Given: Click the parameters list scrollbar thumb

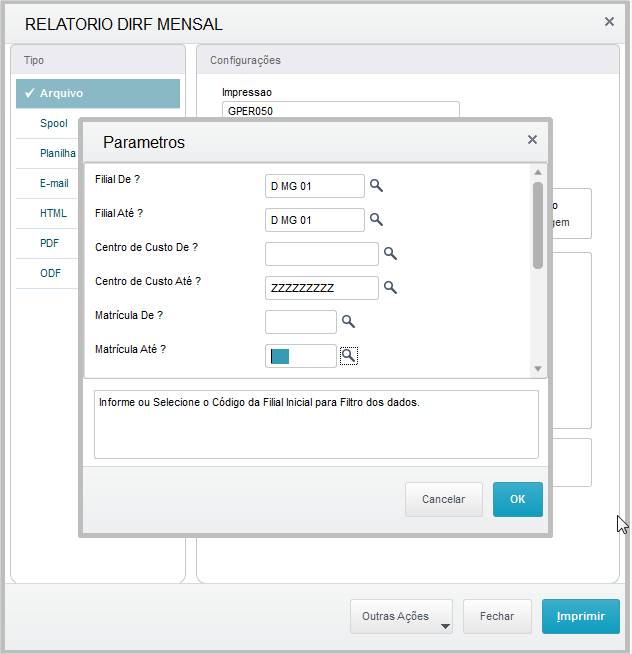Looking at the screenshot, I should click(538, 226).
